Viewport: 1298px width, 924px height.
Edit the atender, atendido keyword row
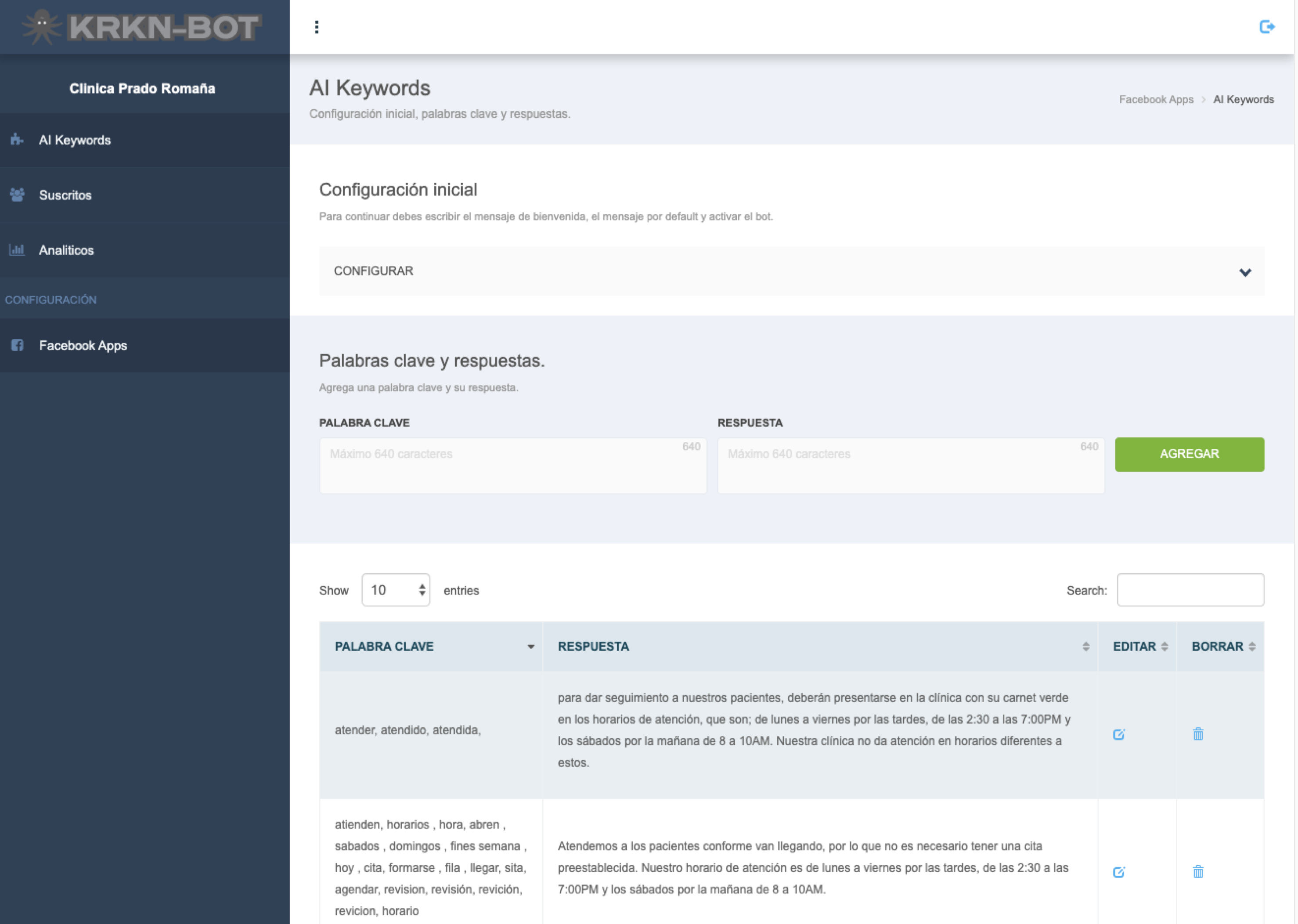pyautogui.click(x=1118, y=735)
